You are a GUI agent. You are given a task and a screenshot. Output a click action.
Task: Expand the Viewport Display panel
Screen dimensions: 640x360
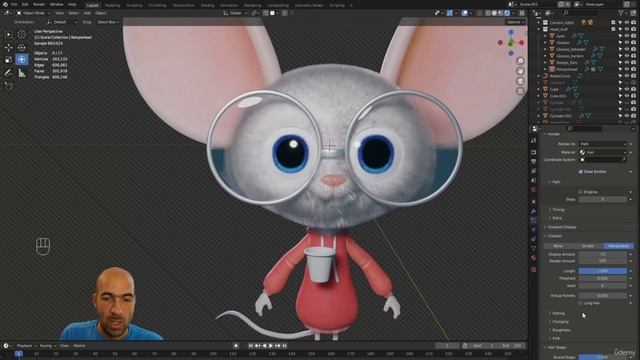[562, 227]
